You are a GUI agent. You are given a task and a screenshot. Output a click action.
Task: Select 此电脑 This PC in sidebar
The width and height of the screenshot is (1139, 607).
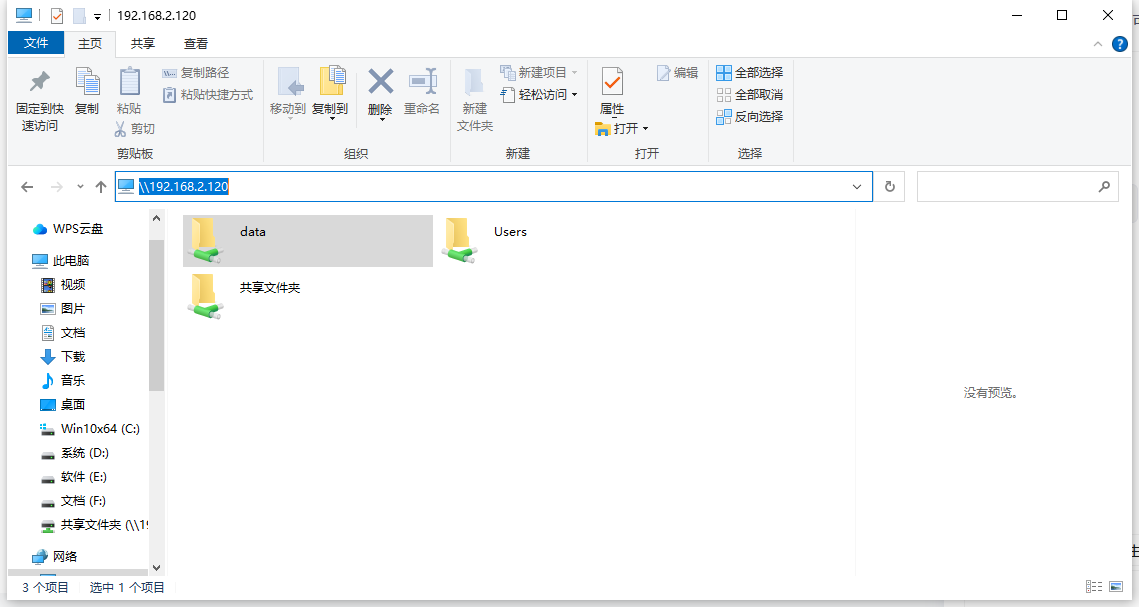point(61,260)
